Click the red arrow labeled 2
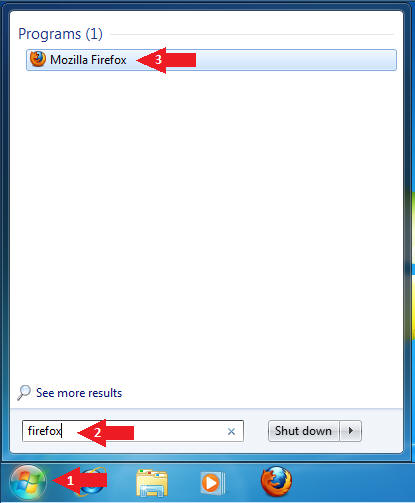This screenshot has width=415, height=503. point(105,433)
